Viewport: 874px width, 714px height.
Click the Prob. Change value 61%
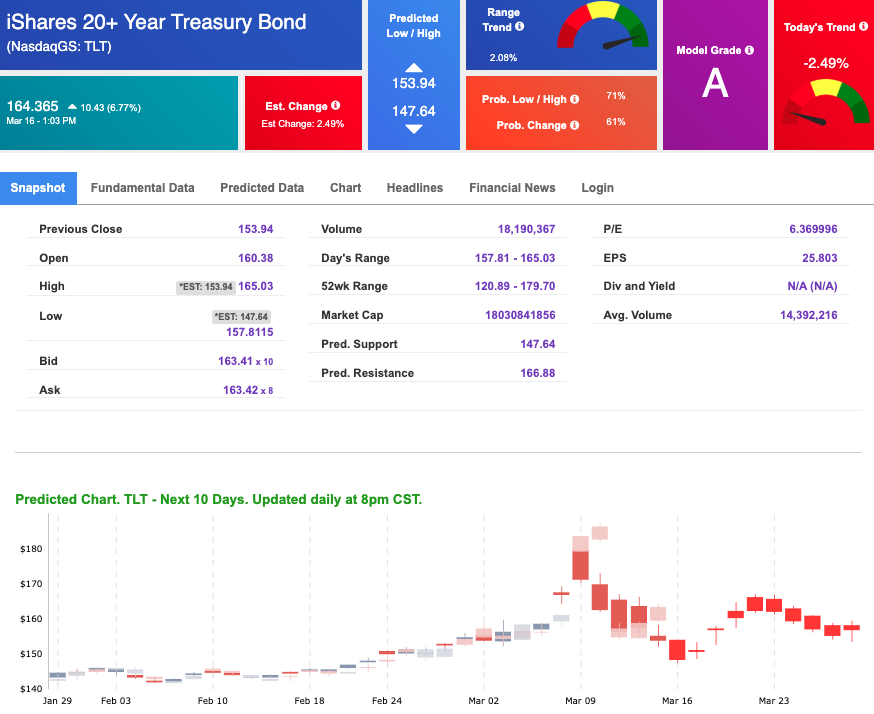pos(616,122)
